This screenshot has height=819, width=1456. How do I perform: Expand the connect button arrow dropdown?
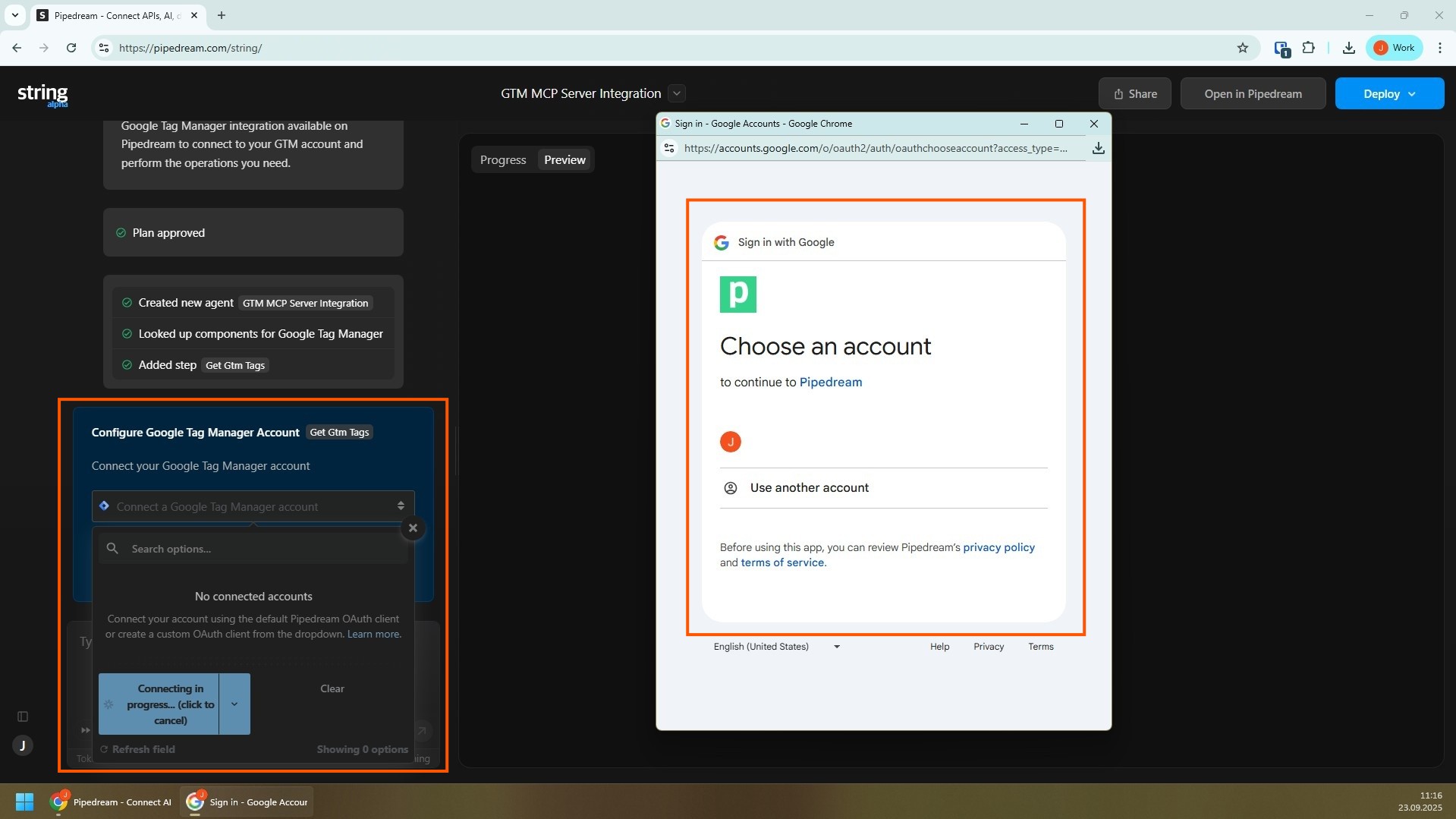[234, 704]
